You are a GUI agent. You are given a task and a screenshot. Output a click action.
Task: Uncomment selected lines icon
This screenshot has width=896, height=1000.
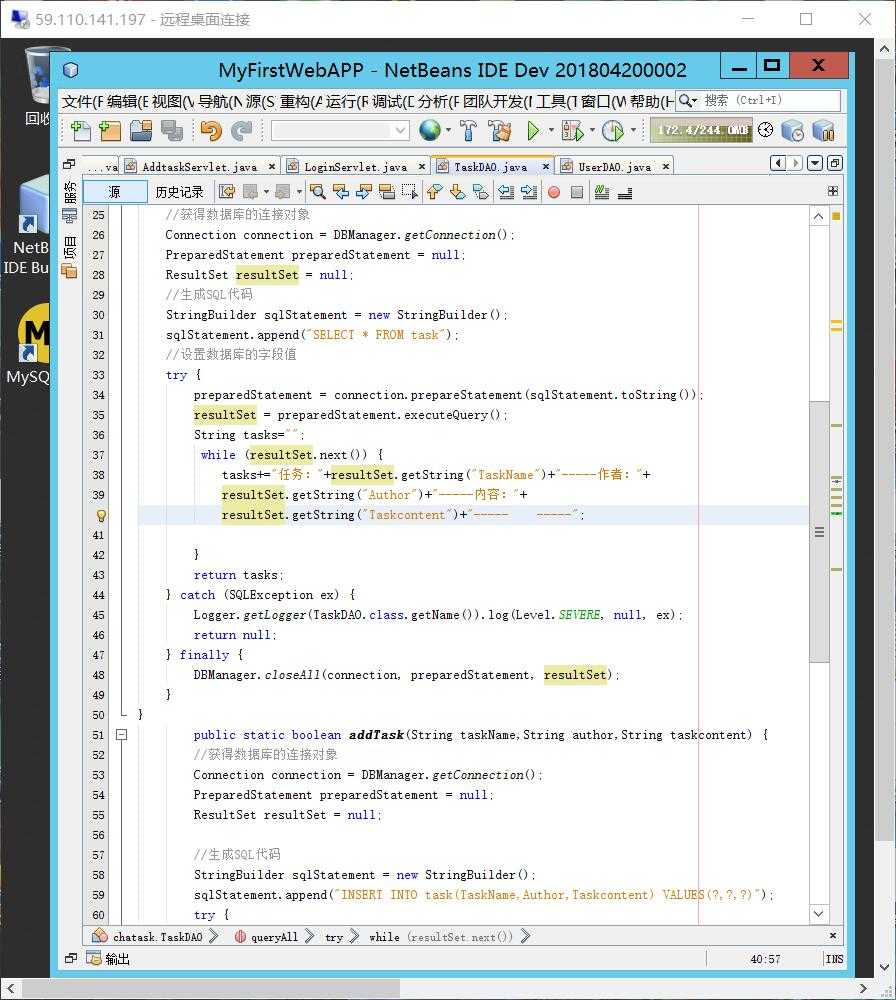click(625, 191)
